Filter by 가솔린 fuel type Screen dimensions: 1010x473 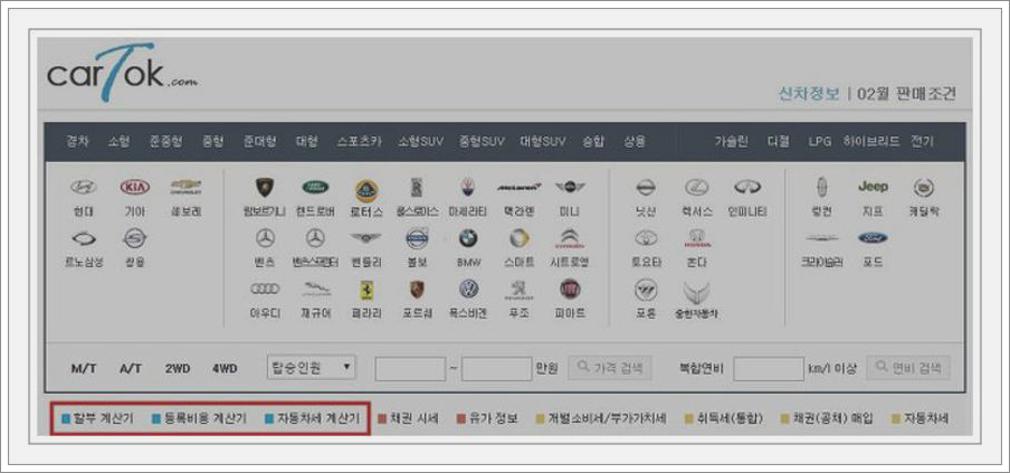pos(731,142)
